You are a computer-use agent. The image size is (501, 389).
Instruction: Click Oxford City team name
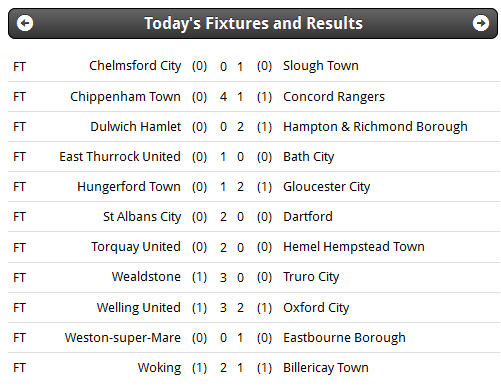pos(316,308)
